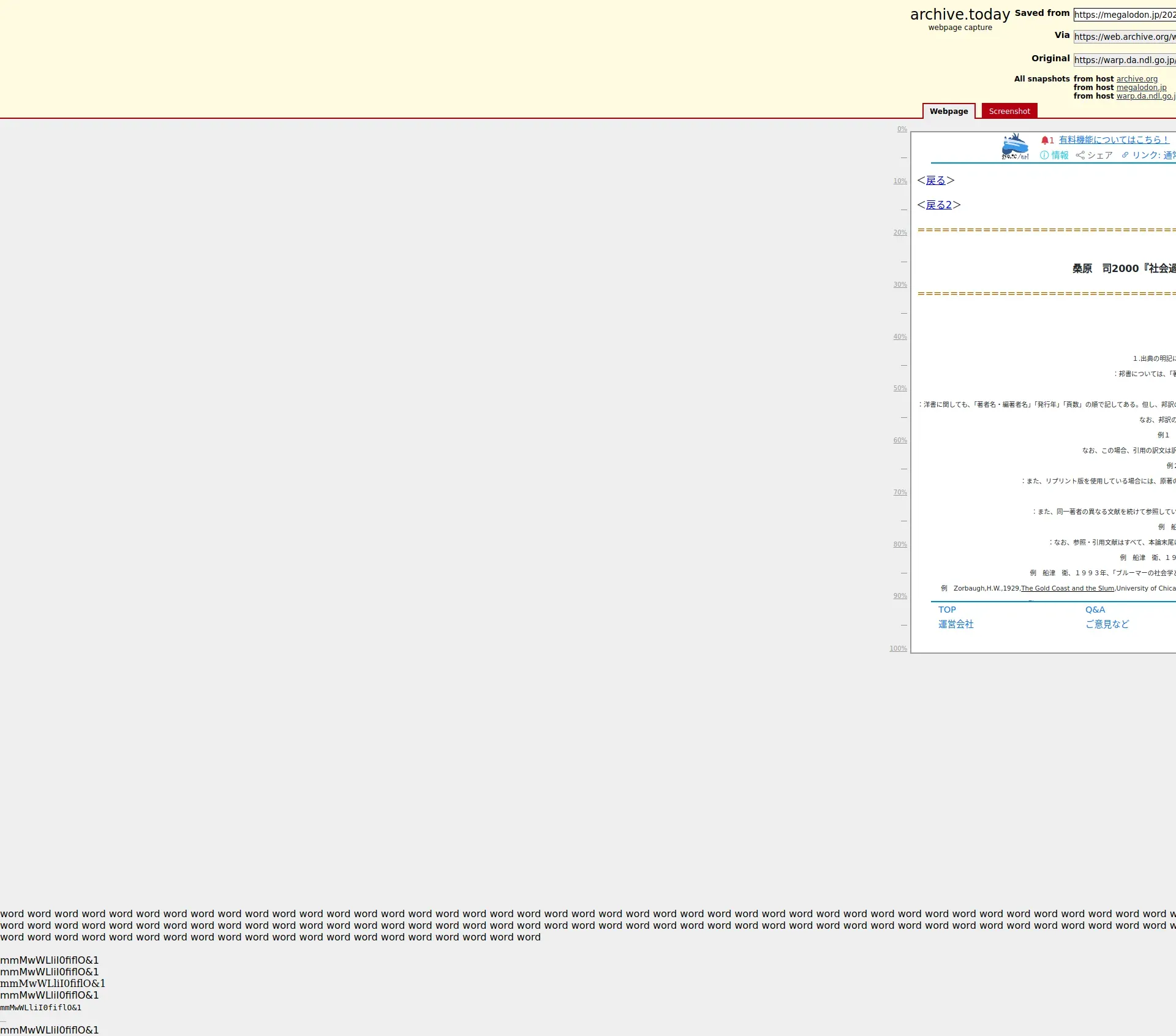Click the Via URL input field
The height and width of the screenshot is (1036, 1176).
click(1125, 37)
